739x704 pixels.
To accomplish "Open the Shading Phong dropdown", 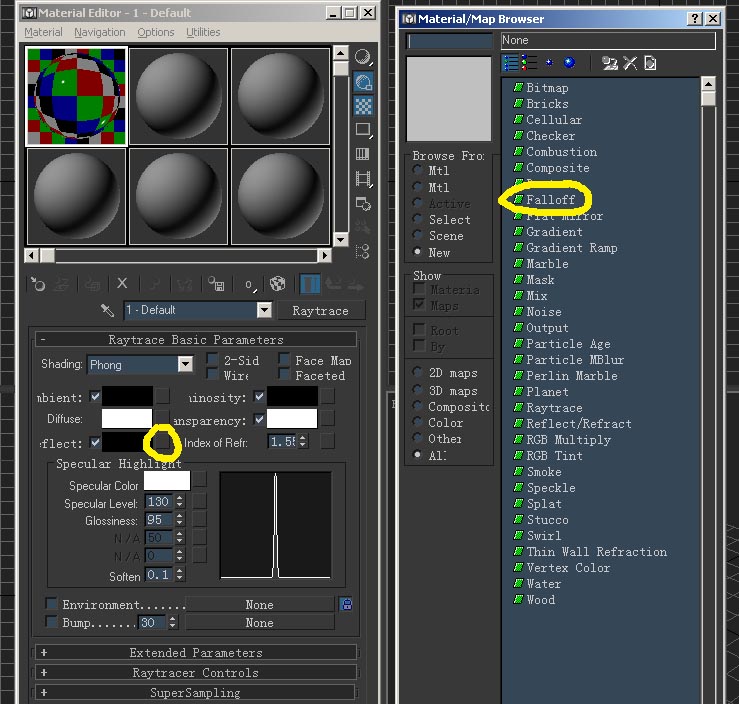I will tap(140, 365).
